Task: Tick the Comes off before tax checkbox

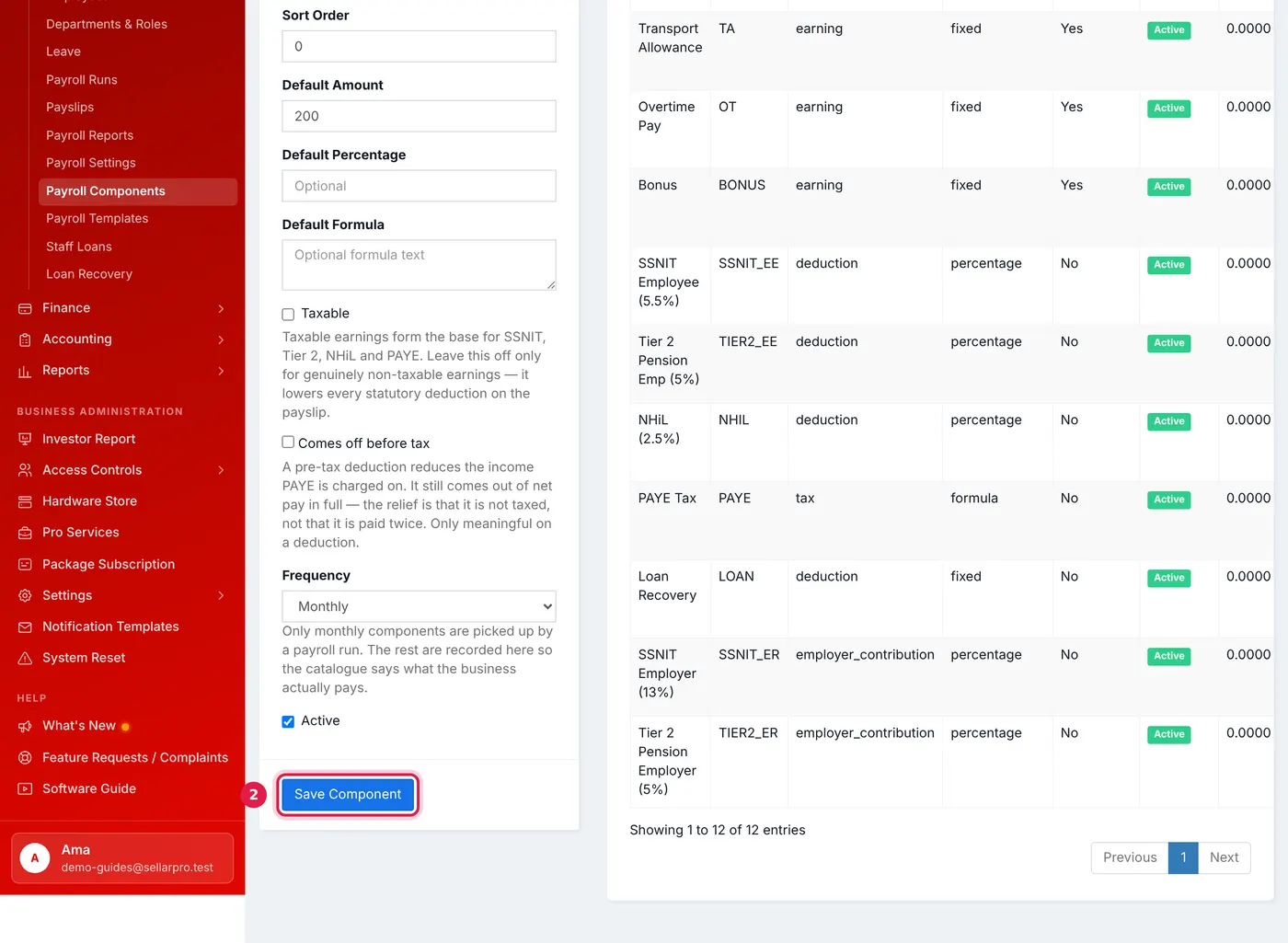Action: [288, 443]
